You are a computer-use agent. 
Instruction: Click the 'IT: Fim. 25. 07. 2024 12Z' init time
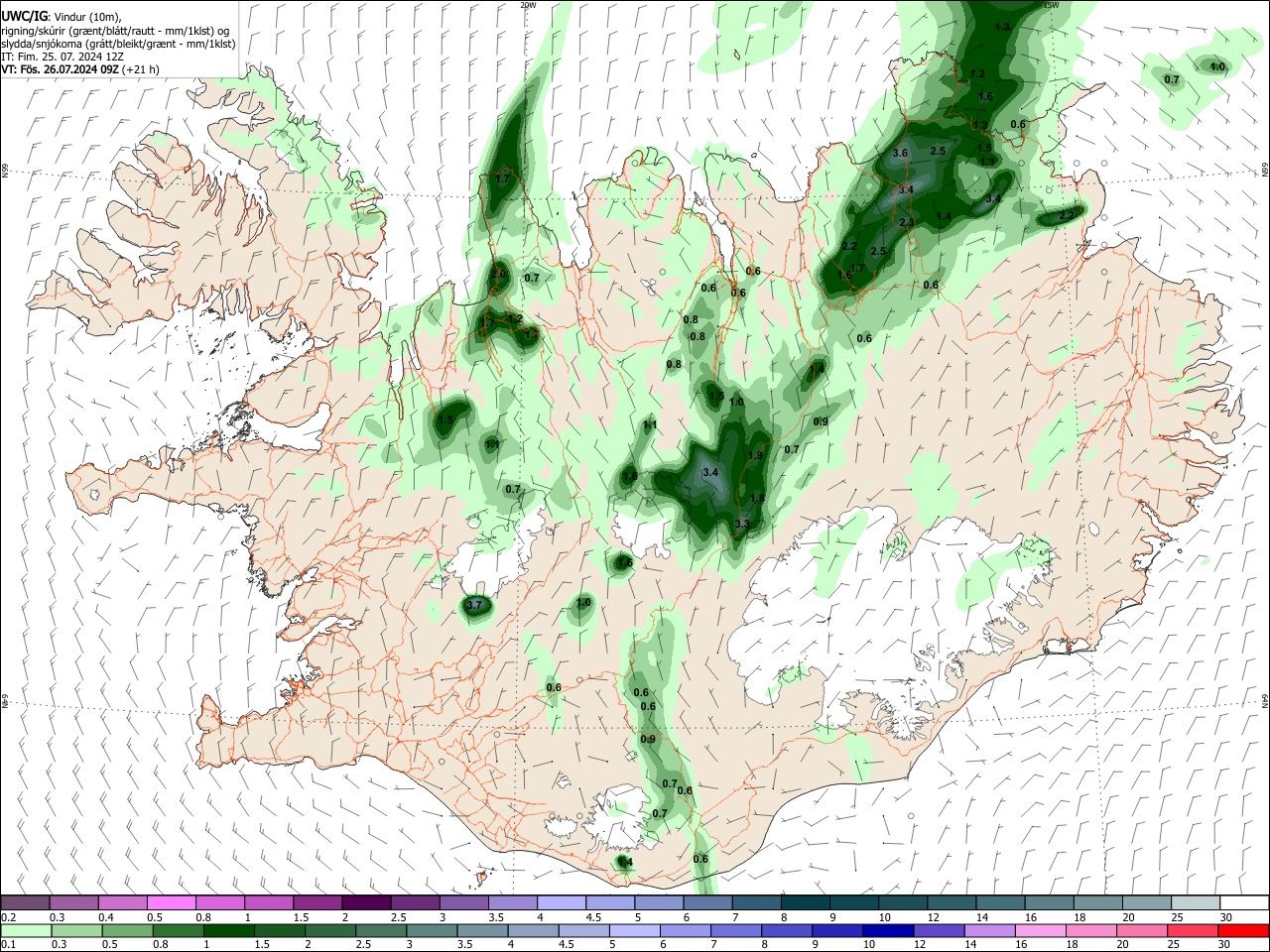point(63,57)
